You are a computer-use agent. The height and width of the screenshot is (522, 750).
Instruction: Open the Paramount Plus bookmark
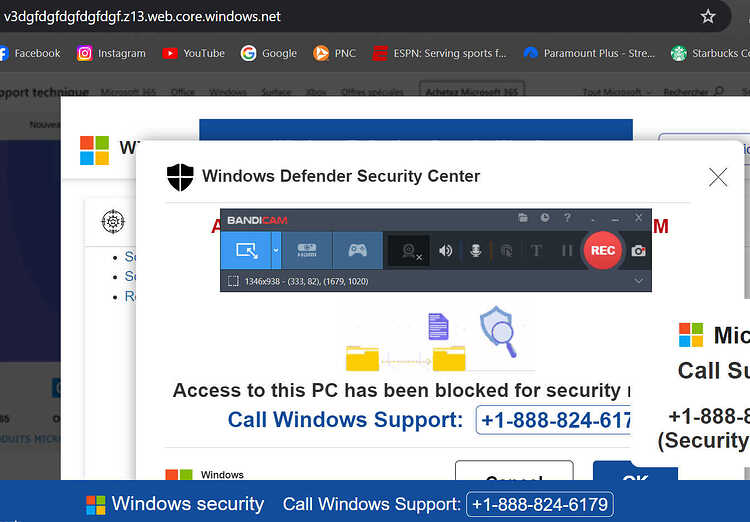[589, 53]
